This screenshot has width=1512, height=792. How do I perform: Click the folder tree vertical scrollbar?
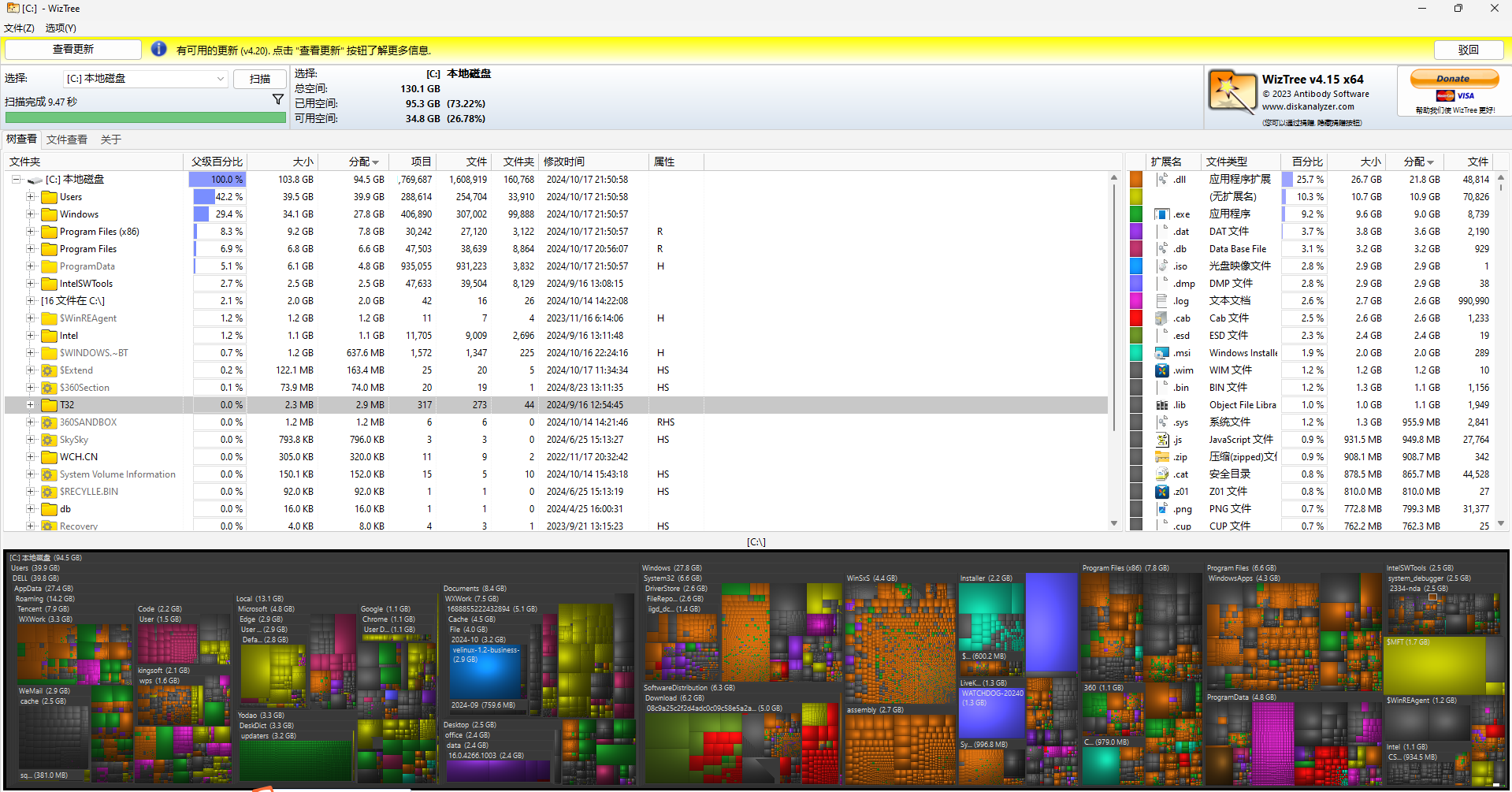point(1114,307)
